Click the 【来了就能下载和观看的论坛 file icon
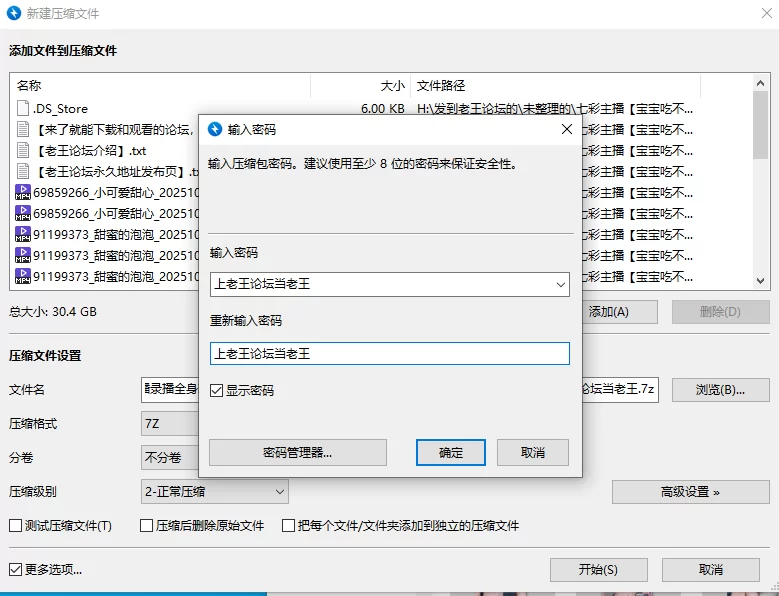779x596 pixels. pyautogui.click(x=23, y=129)
